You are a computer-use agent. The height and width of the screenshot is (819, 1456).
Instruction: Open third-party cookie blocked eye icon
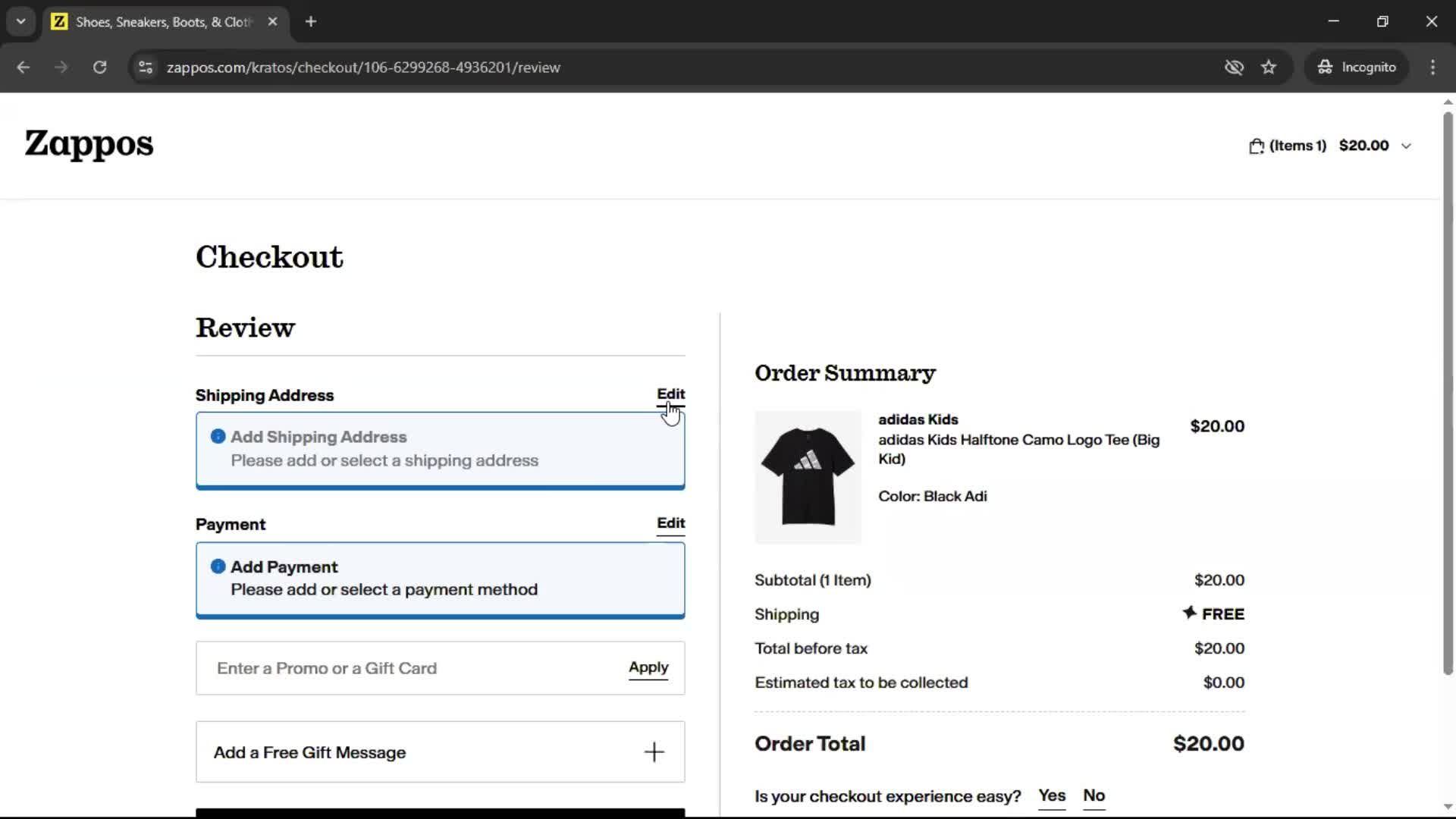click(1234, 67)
